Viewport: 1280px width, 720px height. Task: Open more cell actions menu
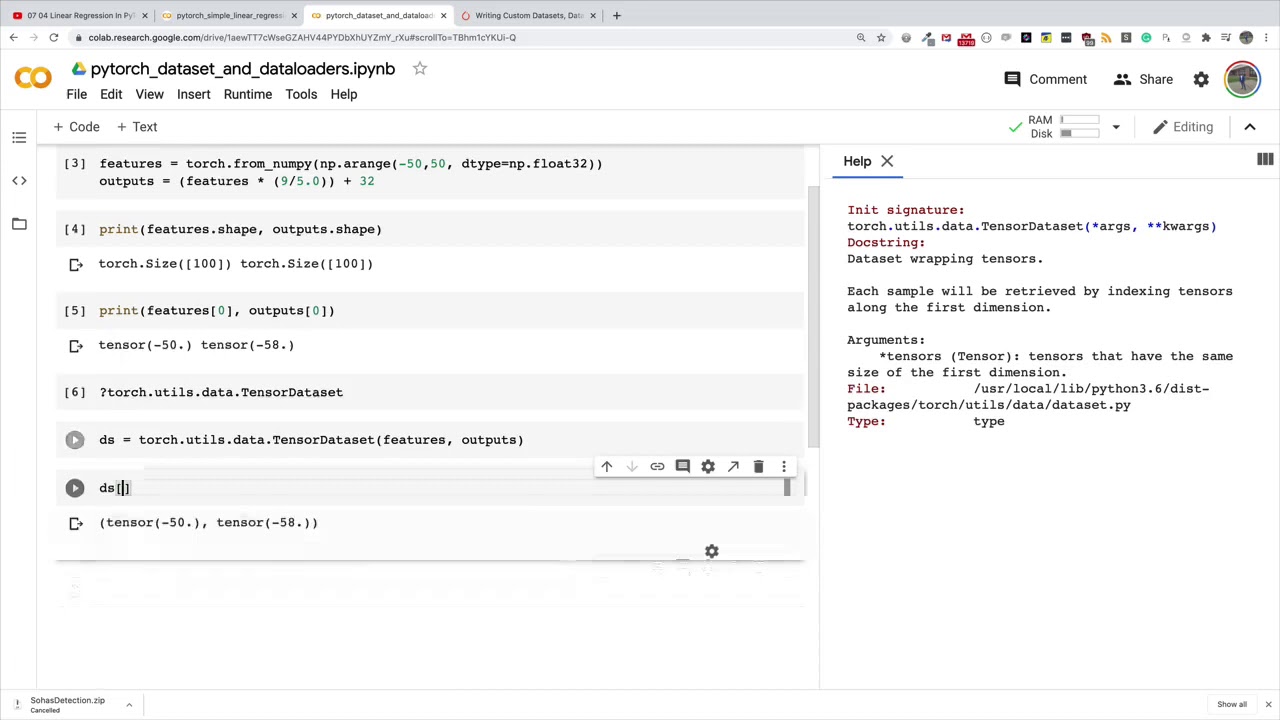784,466
